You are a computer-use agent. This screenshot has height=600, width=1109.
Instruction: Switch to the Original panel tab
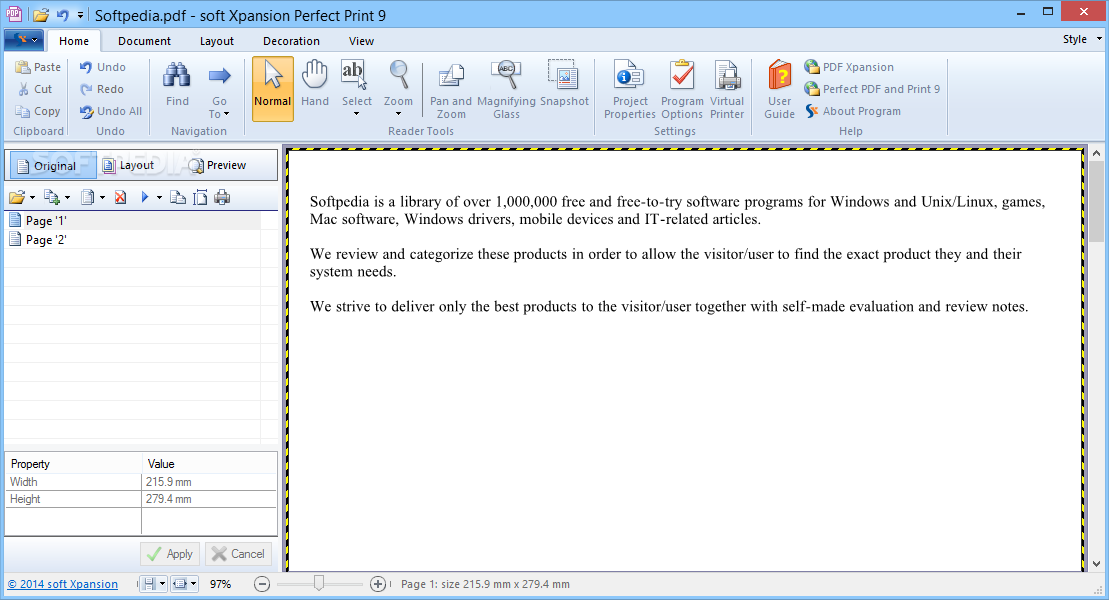point(53,166)
